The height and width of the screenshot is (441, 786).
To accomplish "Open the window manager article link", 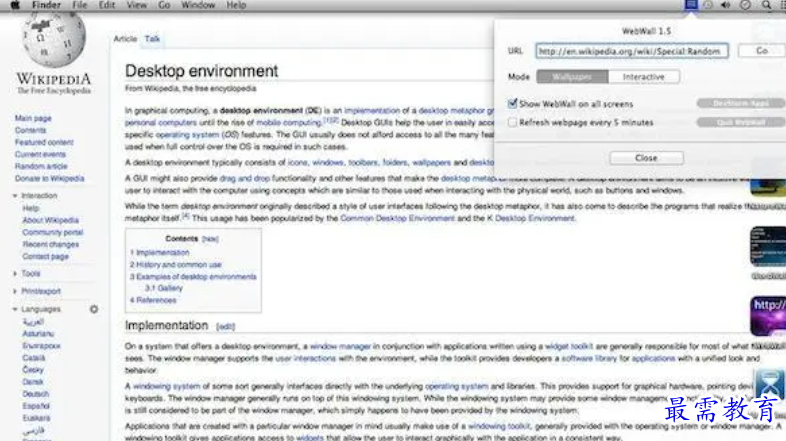I will tap(340, 346).
